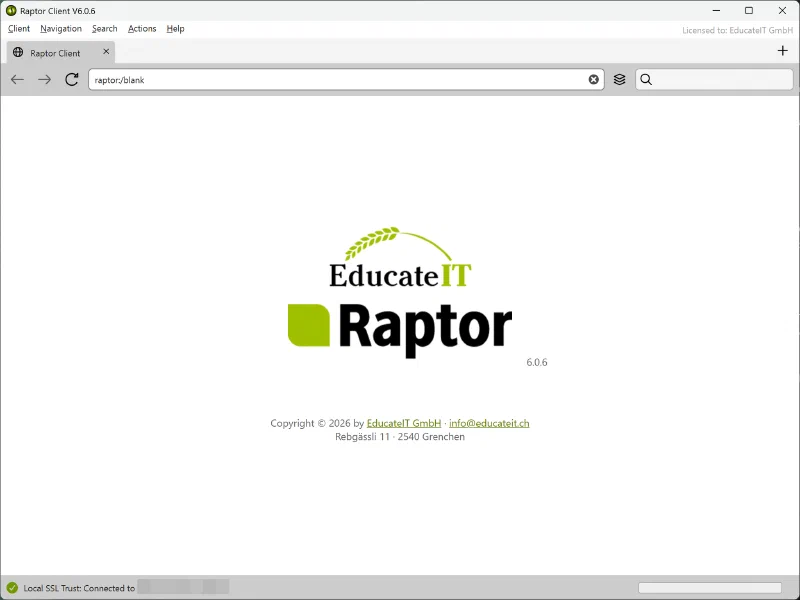Open the Navigation menu
The image size is (800, 600).
[61, 29]
